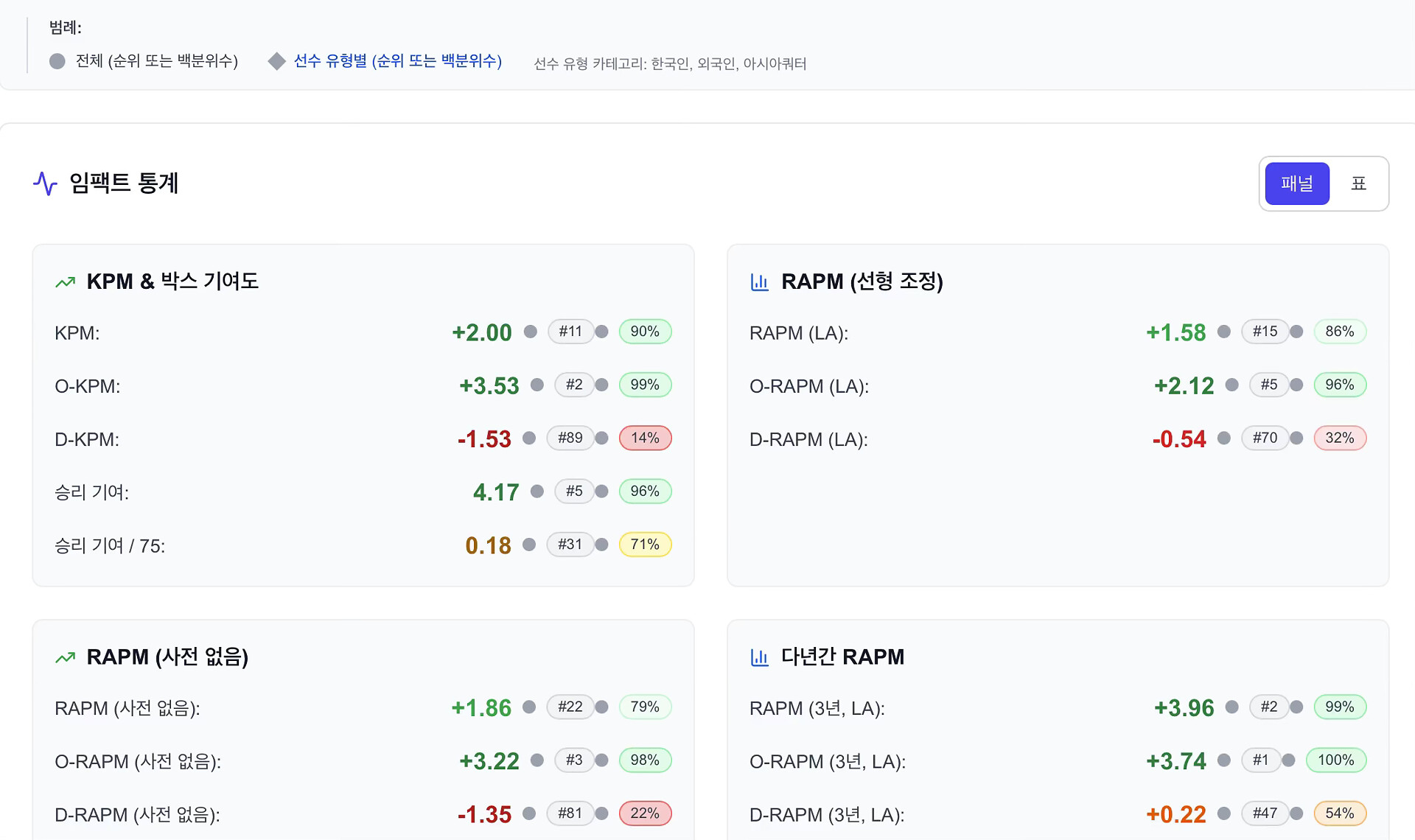Click the 100% badge for O-RAPM (3년, LA)
1415x840 pixels.
tap(1335, 760)
